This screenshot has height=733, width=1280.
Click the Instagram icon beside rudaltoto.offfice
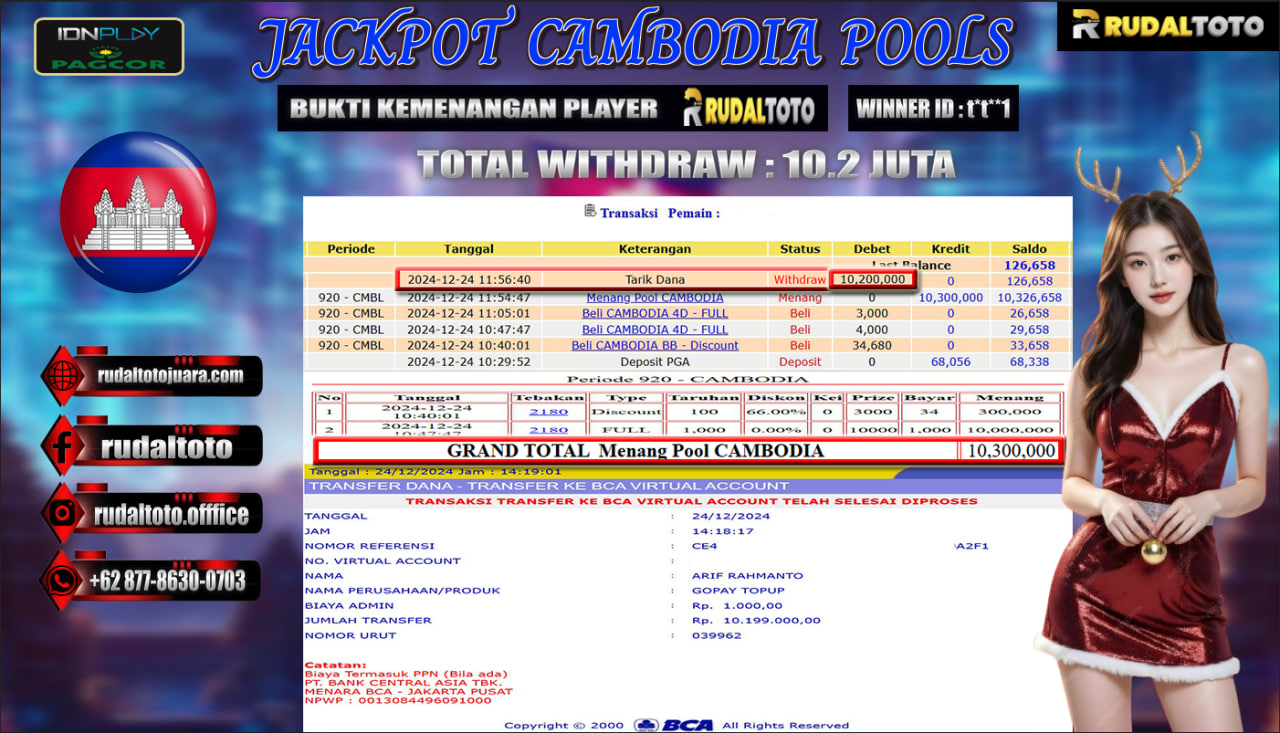coord(65,514)
